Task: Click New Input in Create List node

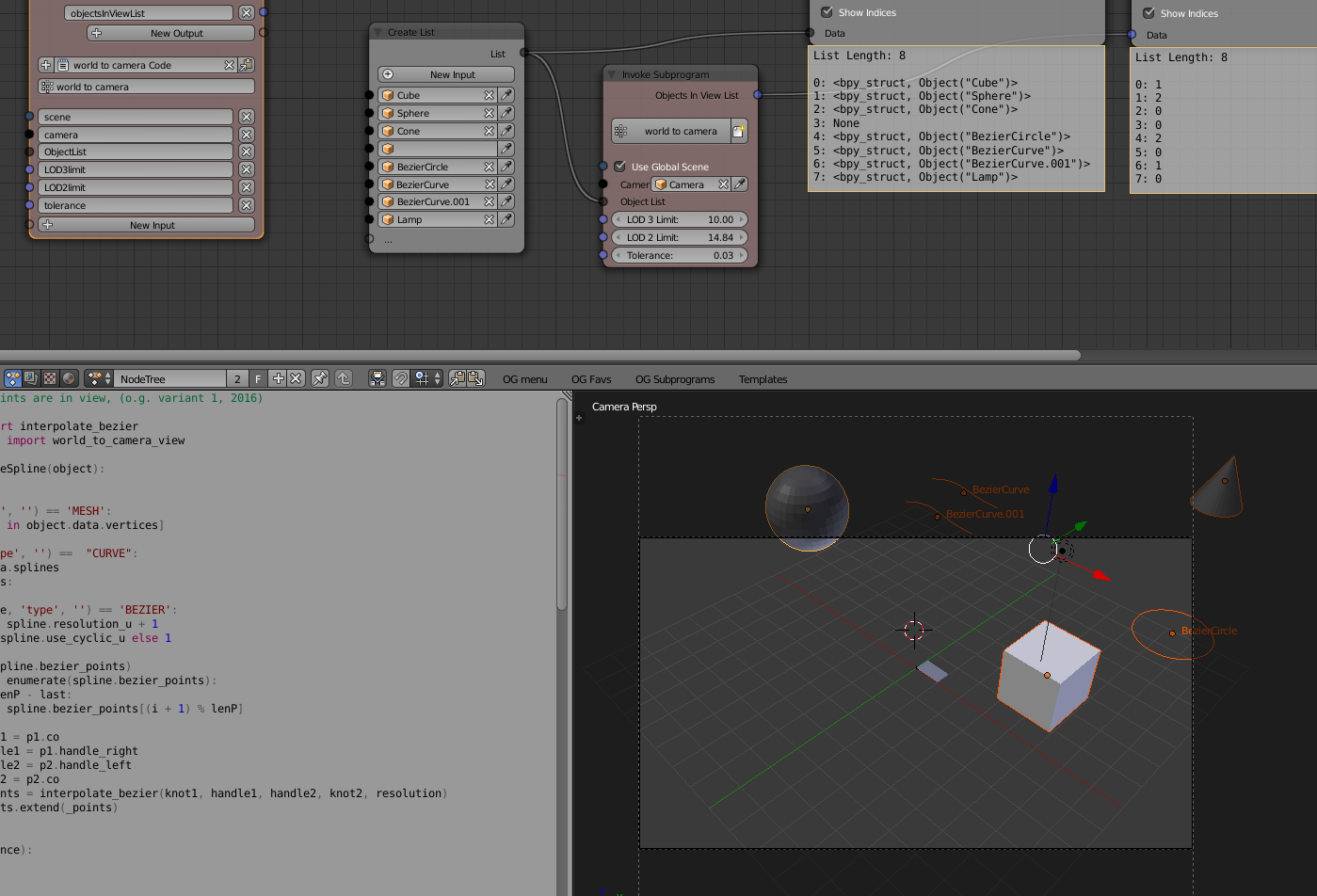Action: click(x=446, y=74)
